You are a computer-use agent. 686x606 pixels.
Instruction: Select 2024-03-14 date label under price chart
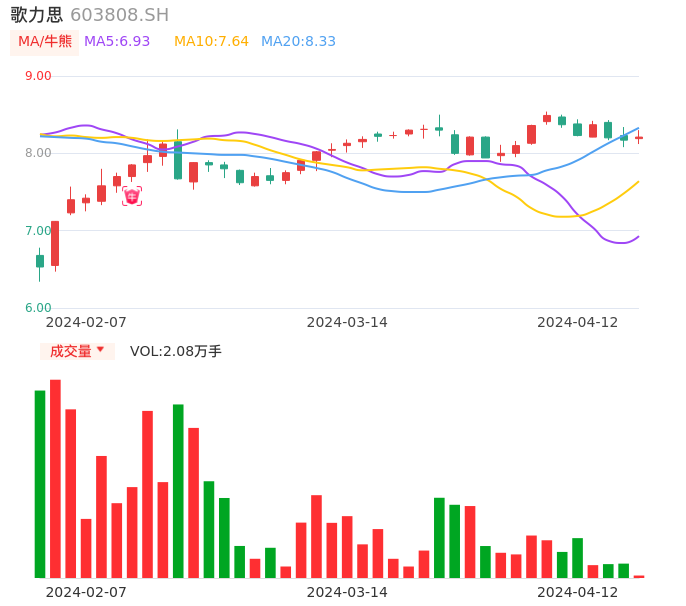pos(346,322)
